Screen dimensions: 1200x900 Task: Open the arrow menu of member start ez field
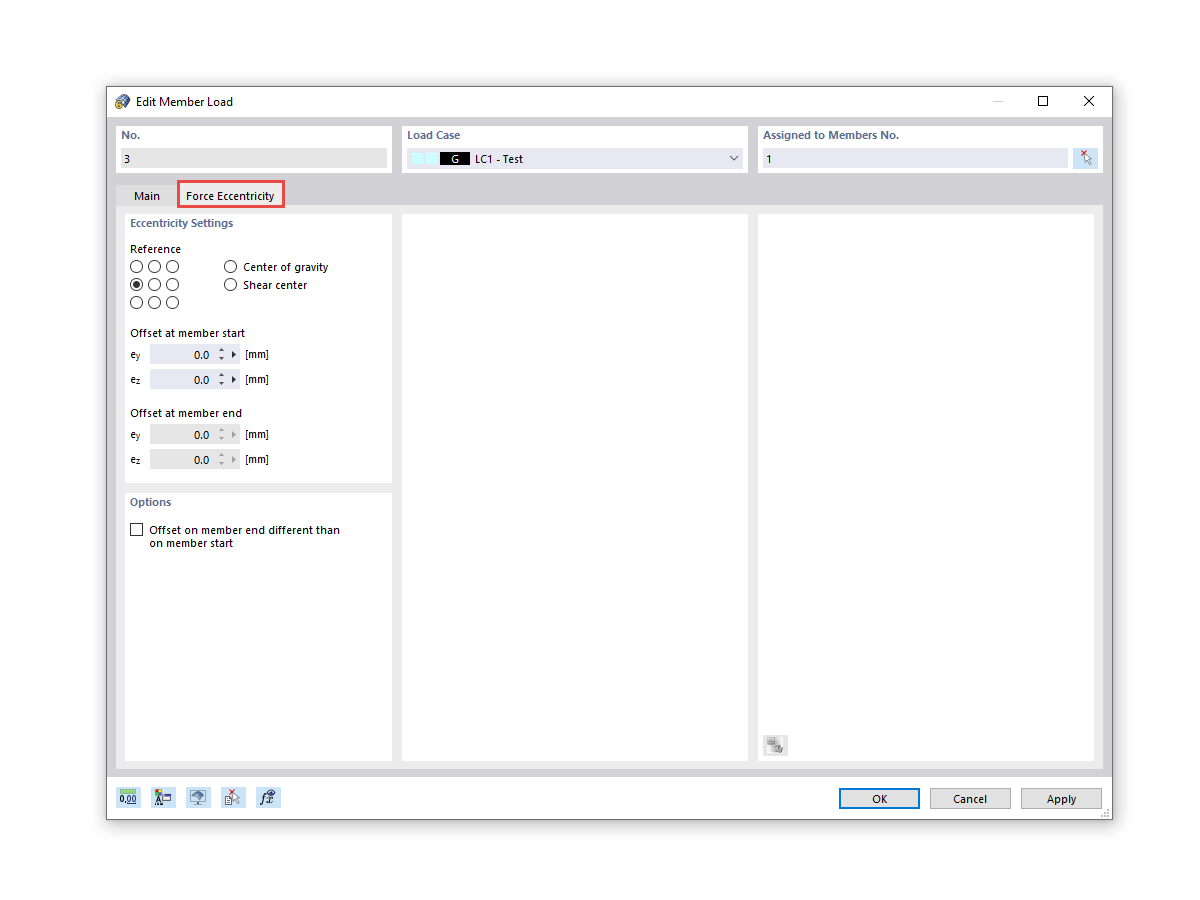click(235, 380)
